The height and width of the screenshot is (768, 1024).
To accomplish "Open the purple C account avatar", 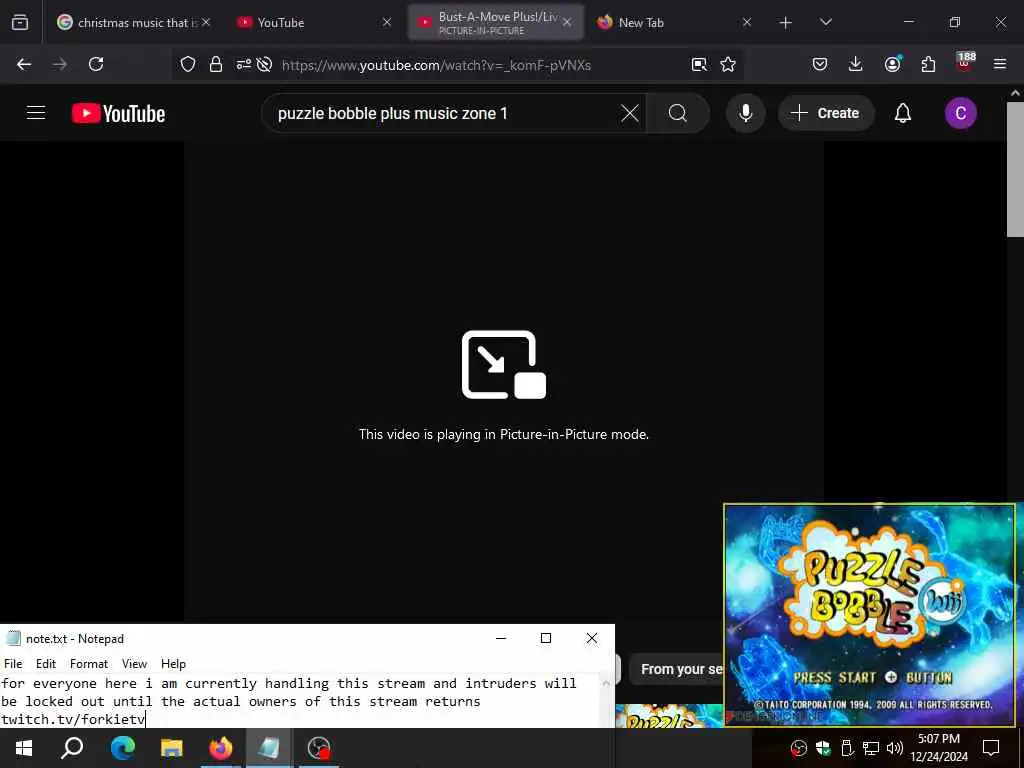I will coord(961,113).
